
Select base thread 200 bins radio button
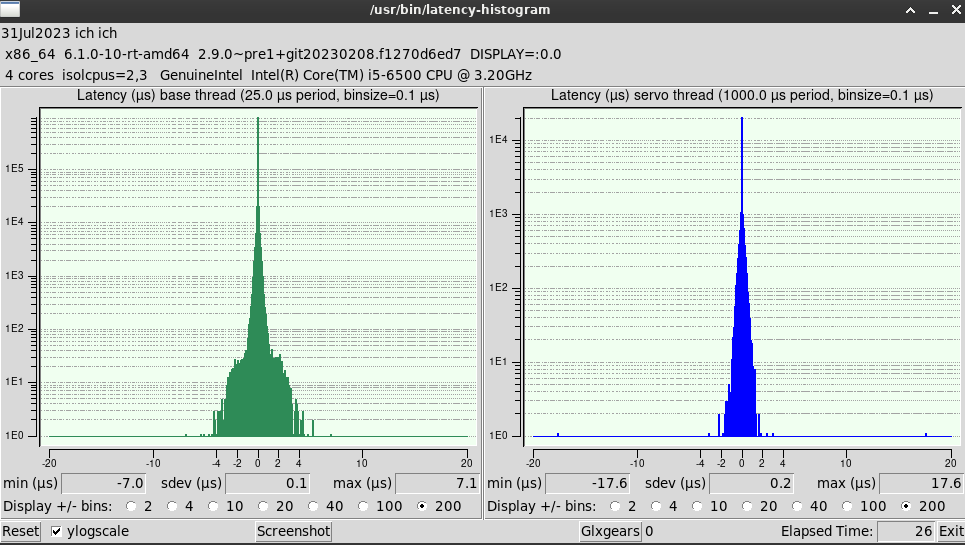click(x=422, y=506)
